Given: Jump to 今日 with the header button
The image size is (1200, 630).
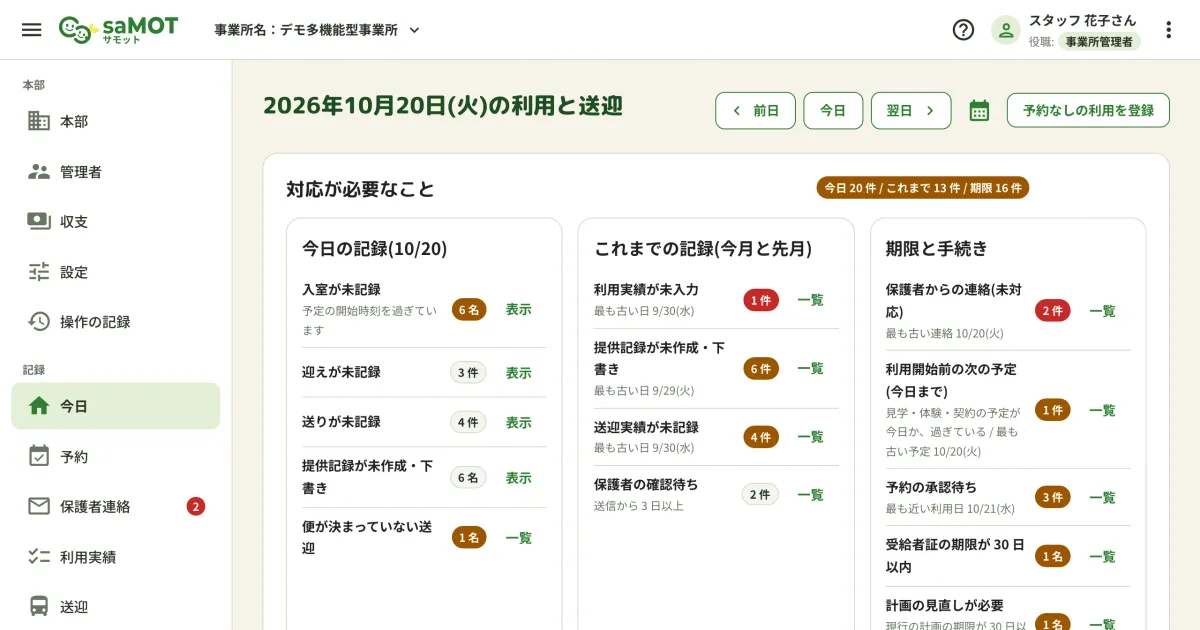Looking at the screenshot, I should coord(833,111).
